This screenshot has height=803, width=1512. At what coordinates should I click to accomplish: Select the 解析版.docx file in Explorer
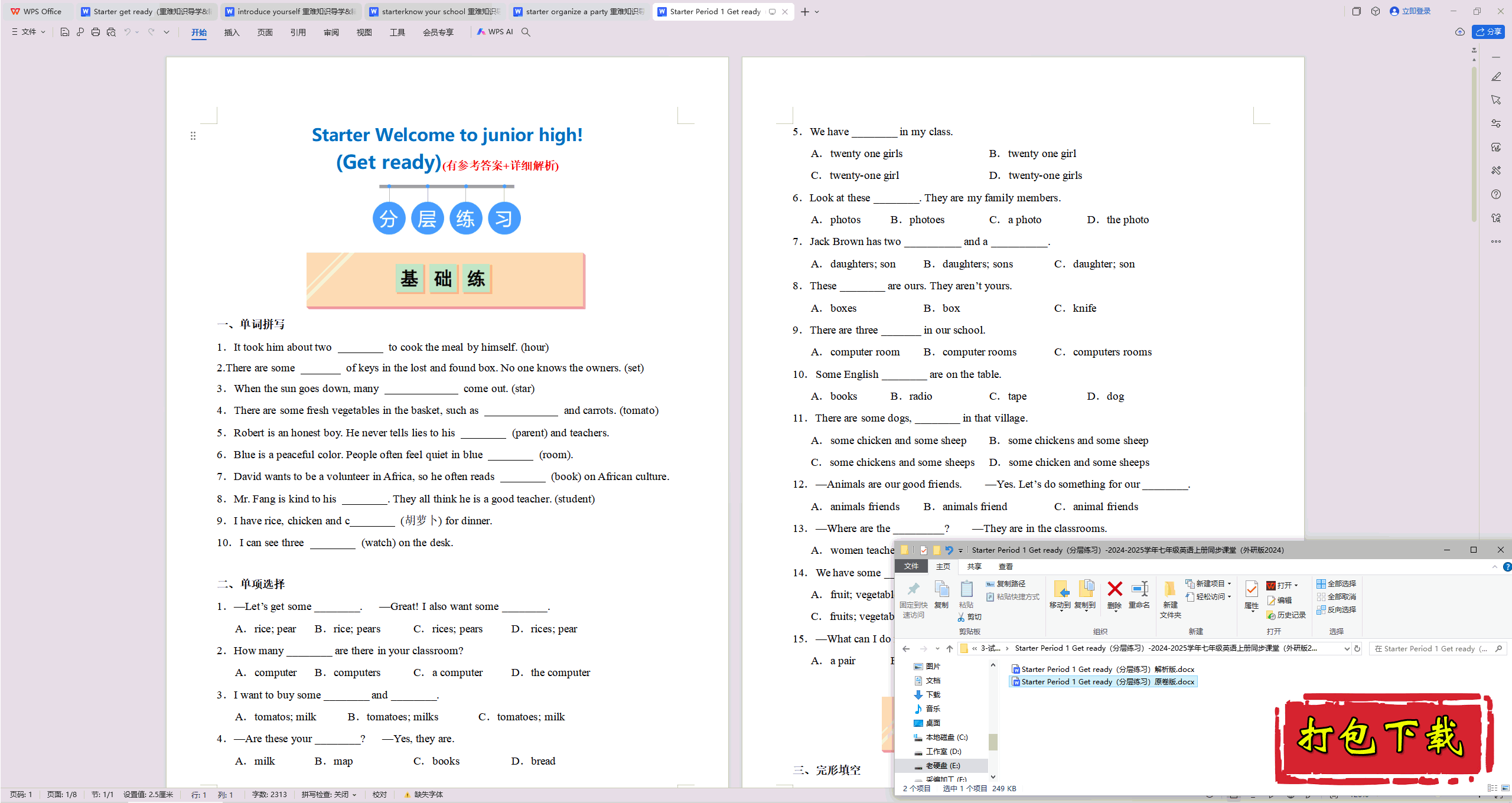coord(1103,669)
